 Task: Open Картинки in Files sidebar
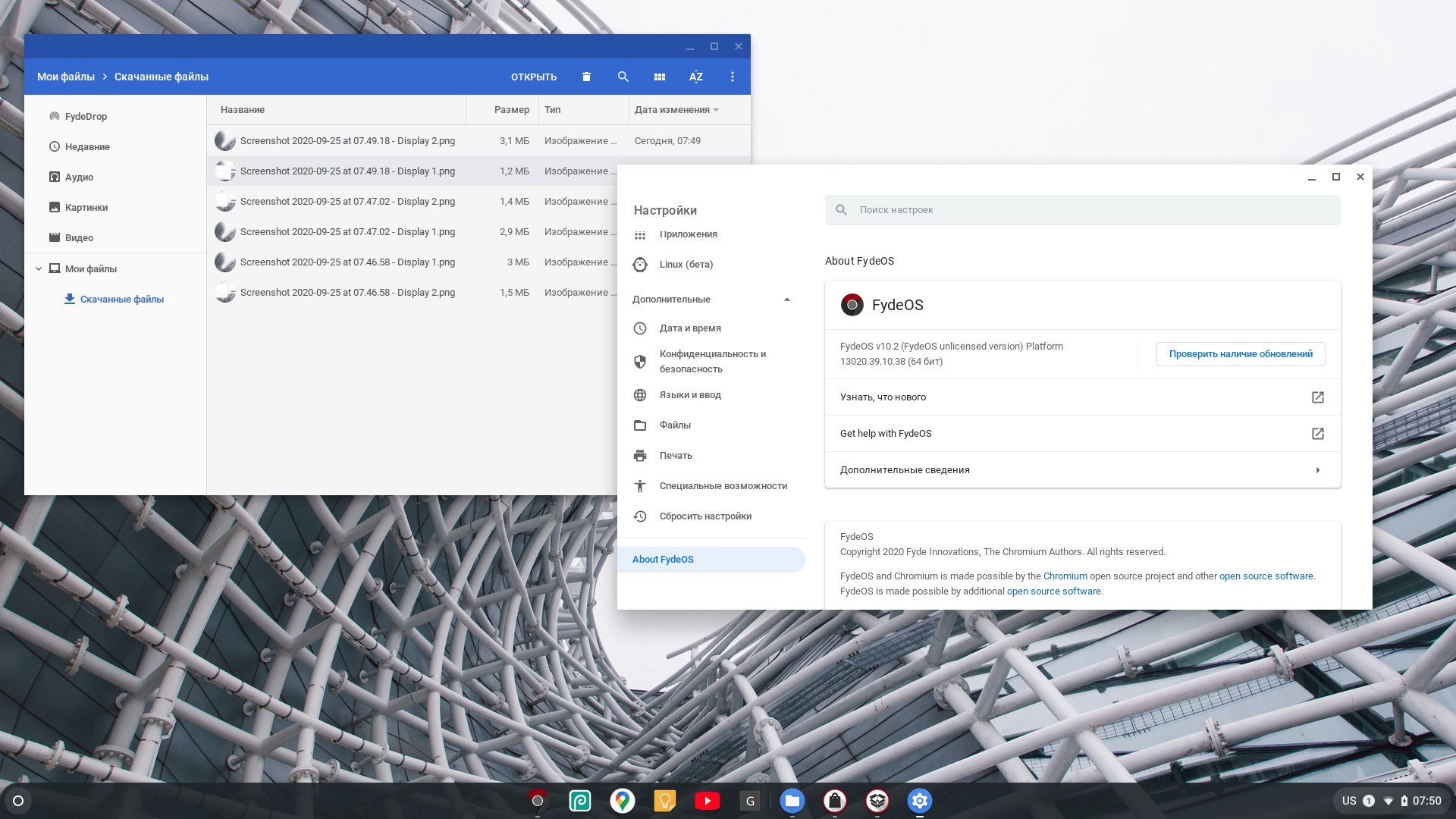pos(115,207)
